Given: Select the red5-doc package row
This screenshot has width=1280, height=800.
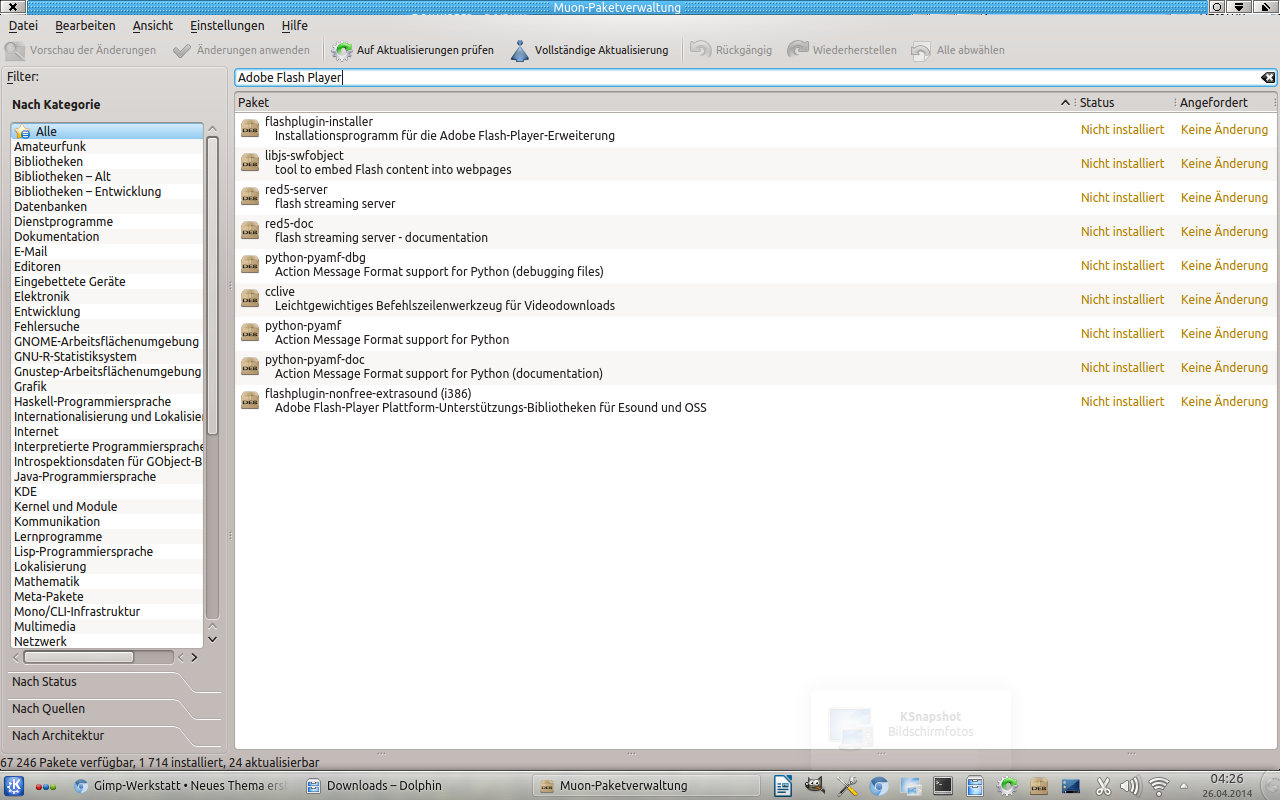Looking at the screenshot, I should [756, 231].
